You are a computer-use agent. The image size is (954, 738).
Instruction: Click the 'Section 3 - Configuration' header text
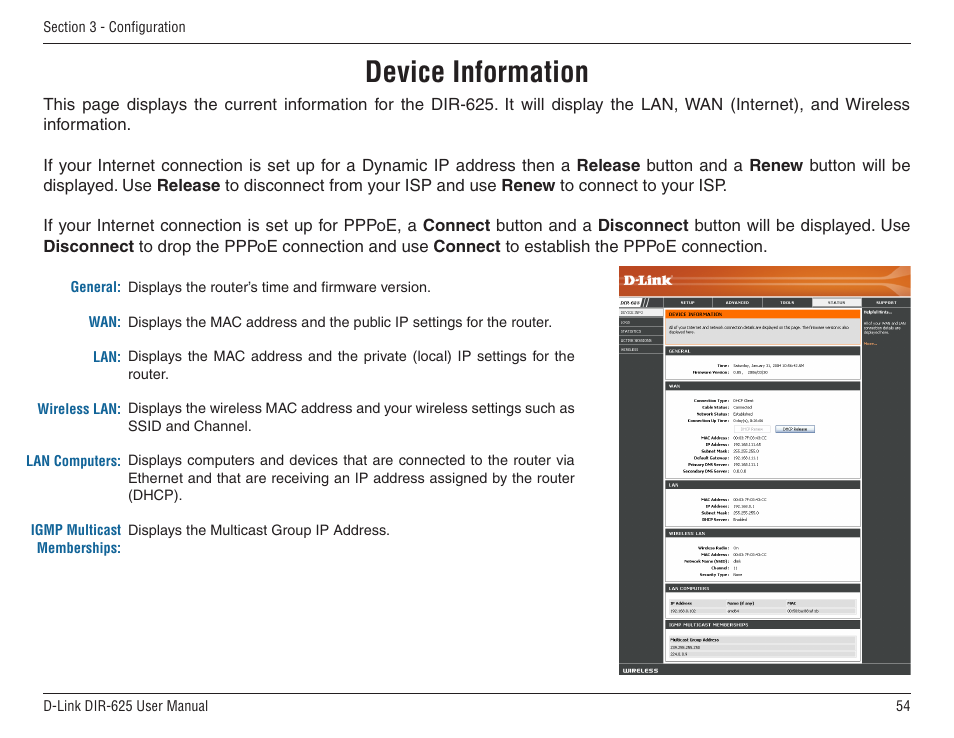point(114,27)
